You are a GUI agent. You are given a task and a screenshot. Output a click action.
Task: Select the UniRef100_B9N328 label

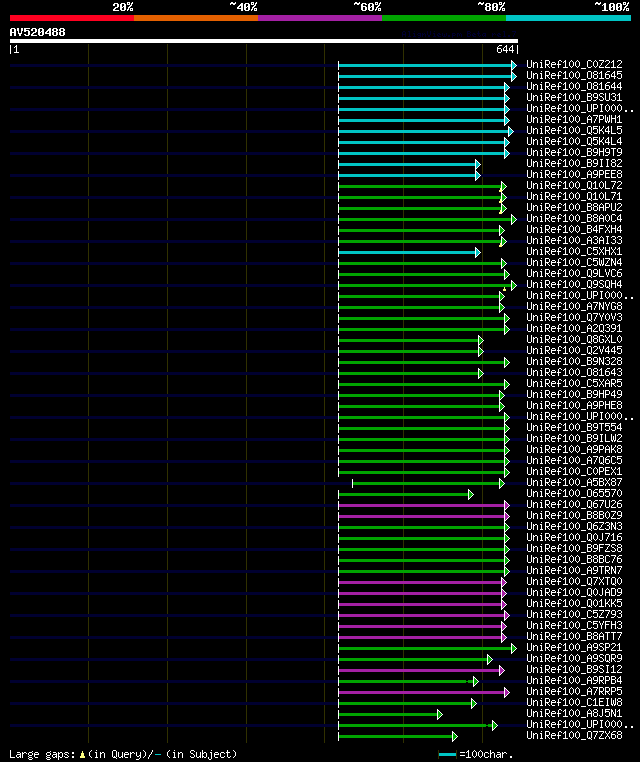574,361
